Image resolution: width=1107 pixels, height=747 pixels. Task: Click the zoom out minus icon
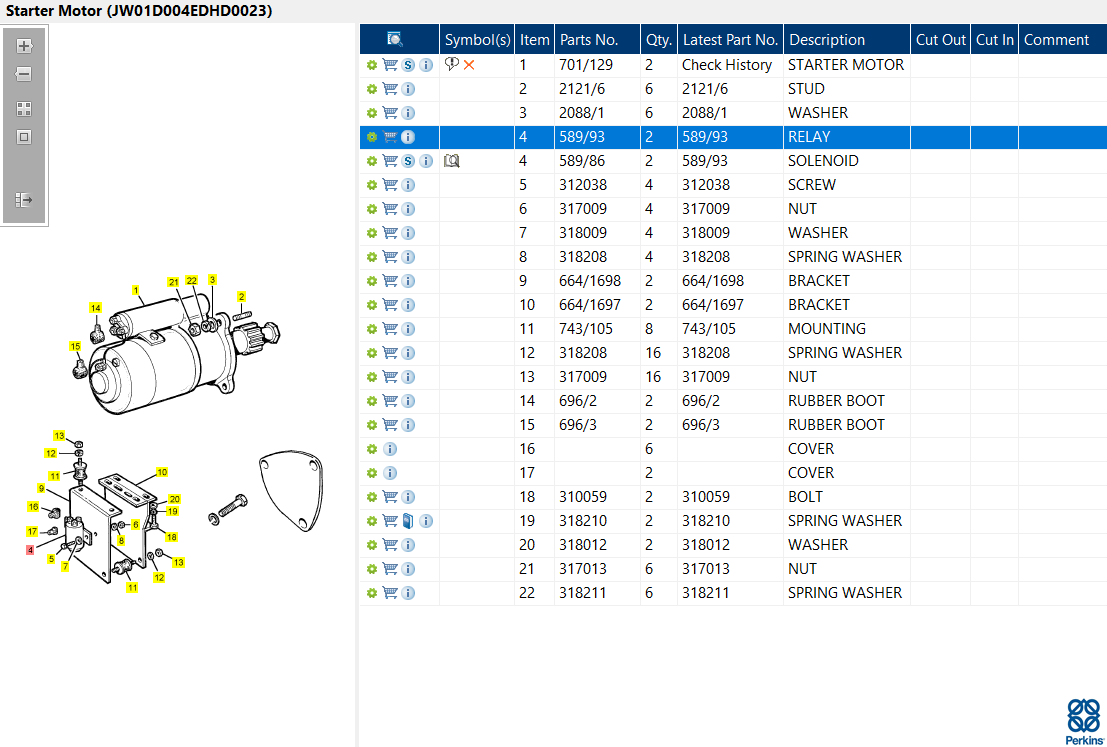[x=24, y=74]
